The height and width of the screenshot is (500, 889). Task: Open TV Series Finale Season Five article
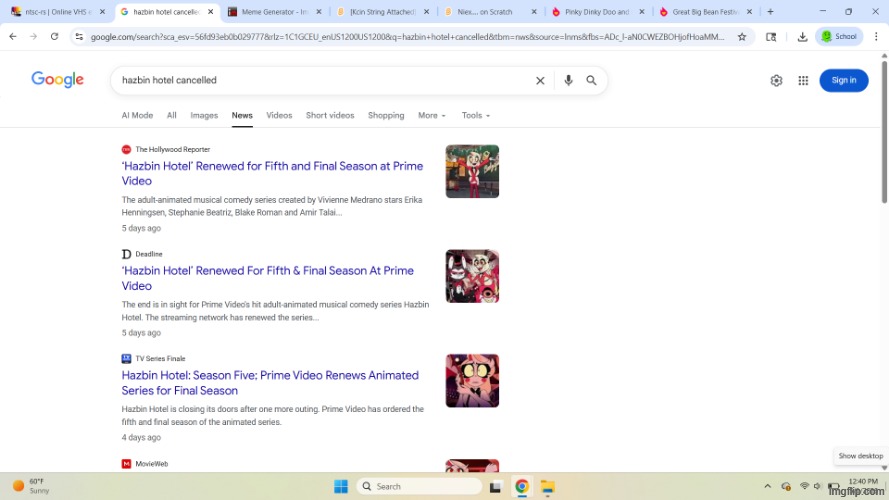point(270,383)
